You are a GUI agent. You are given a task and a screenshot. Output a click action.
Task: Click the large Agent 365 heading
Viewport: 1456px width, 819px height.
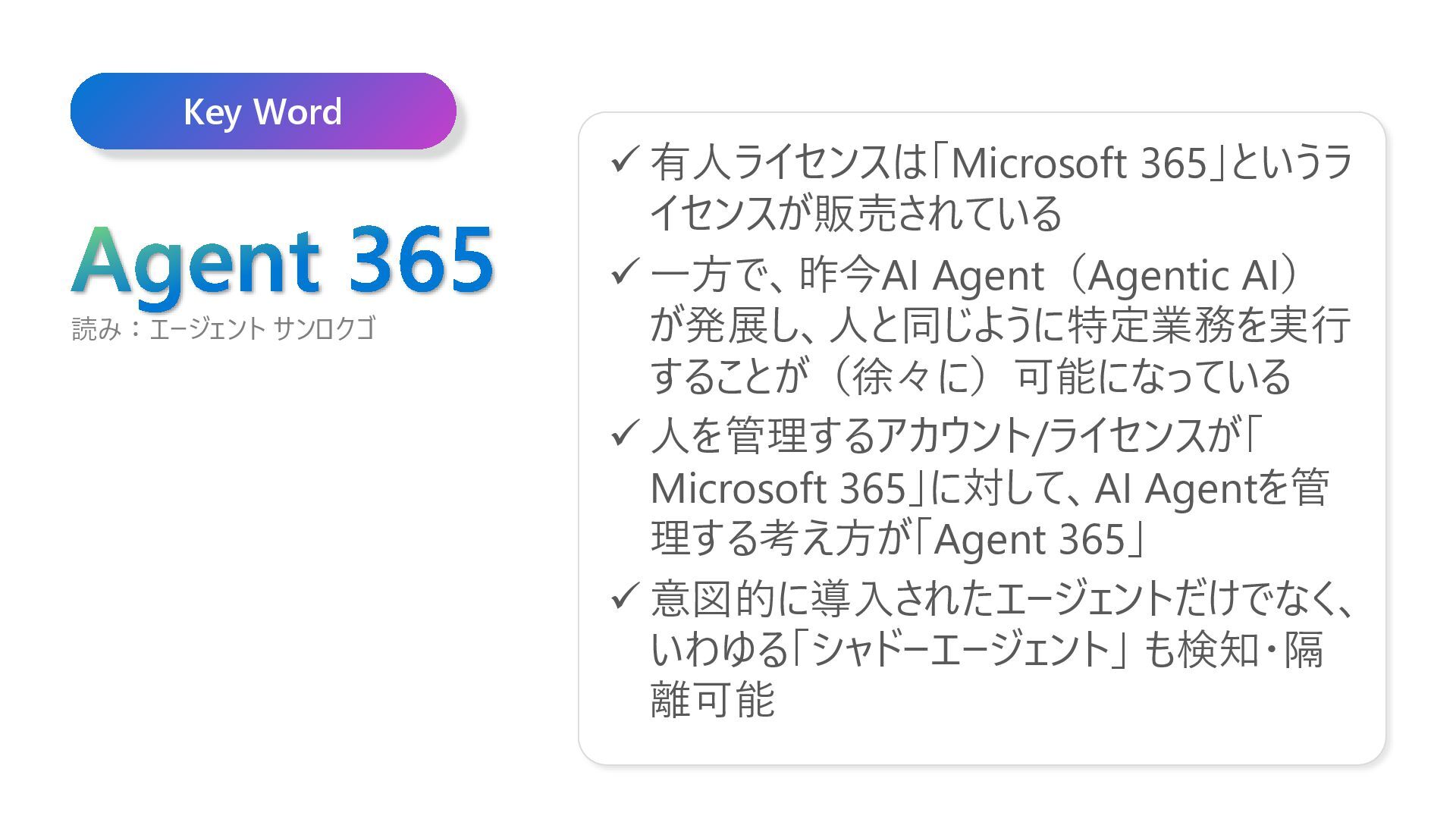pyautogui.click(x=282, y=260)
